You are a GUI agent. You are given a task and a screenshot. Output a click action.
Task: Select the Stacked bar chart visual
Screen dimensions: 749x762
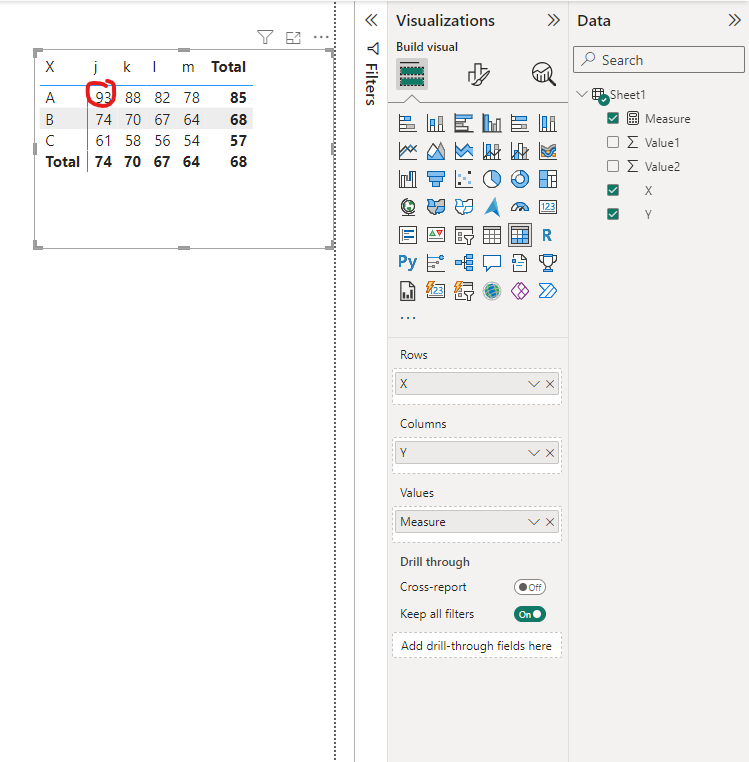pos(407,123)
